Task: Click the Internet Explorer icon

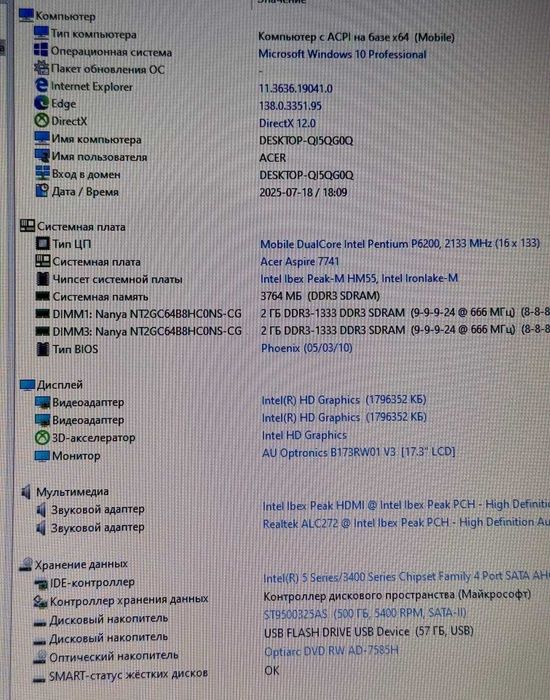Action: [42, 86]
